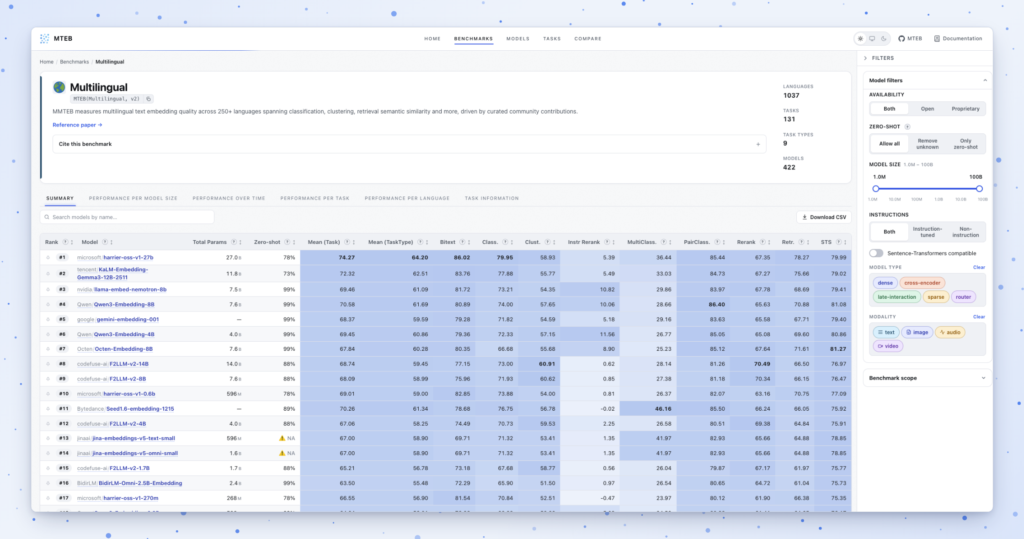
Task: Select row circle for harrier-oss-v1-27b
Action: (48, 257)
